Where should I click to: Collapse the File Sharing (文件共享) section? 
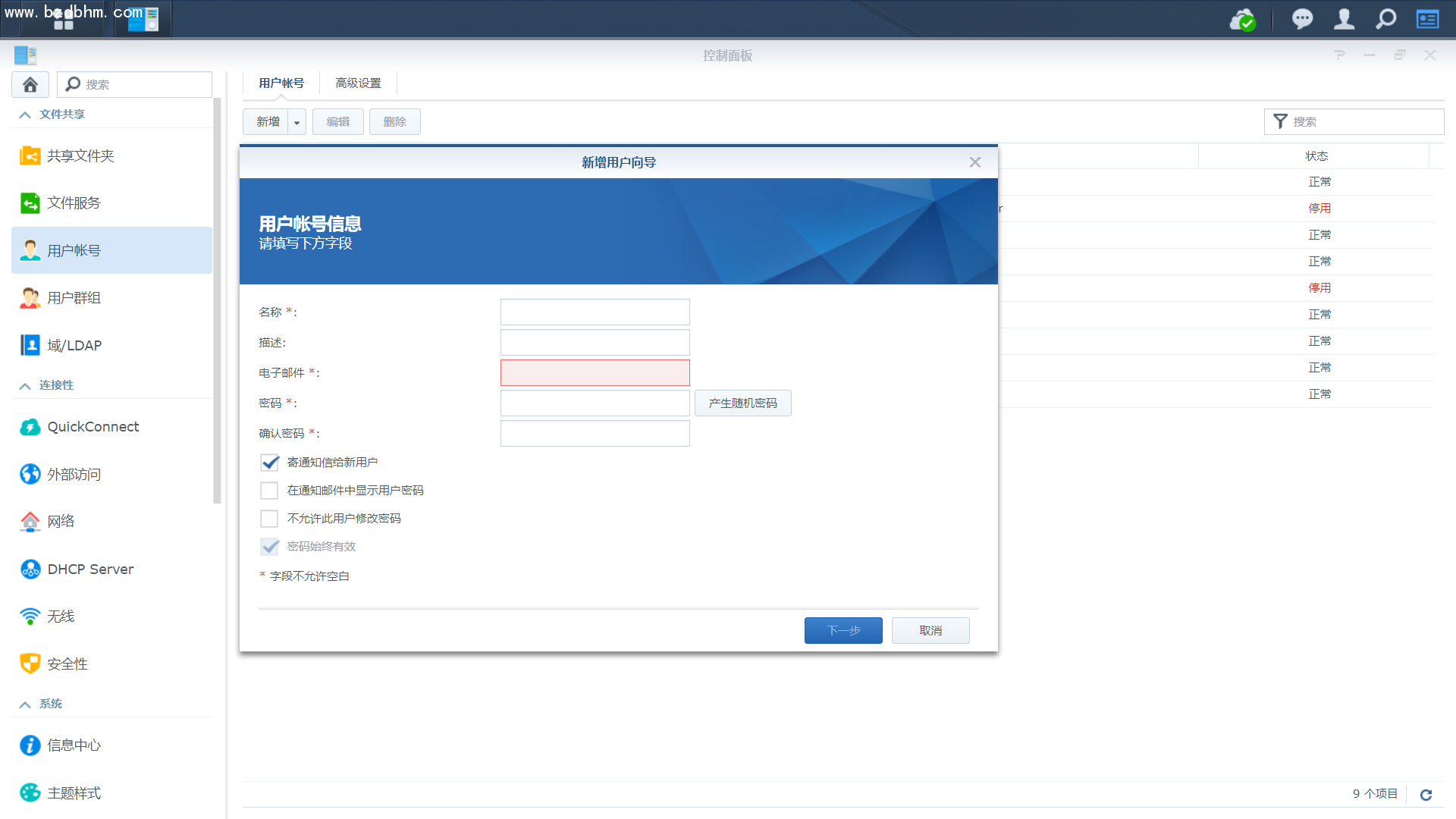click(x=25, y=115)
